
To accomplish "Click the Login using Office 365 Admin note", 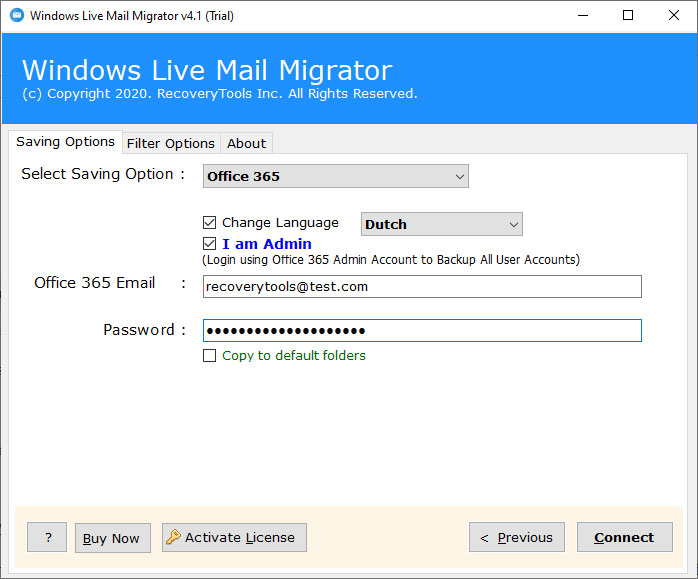I will [391, 259].
